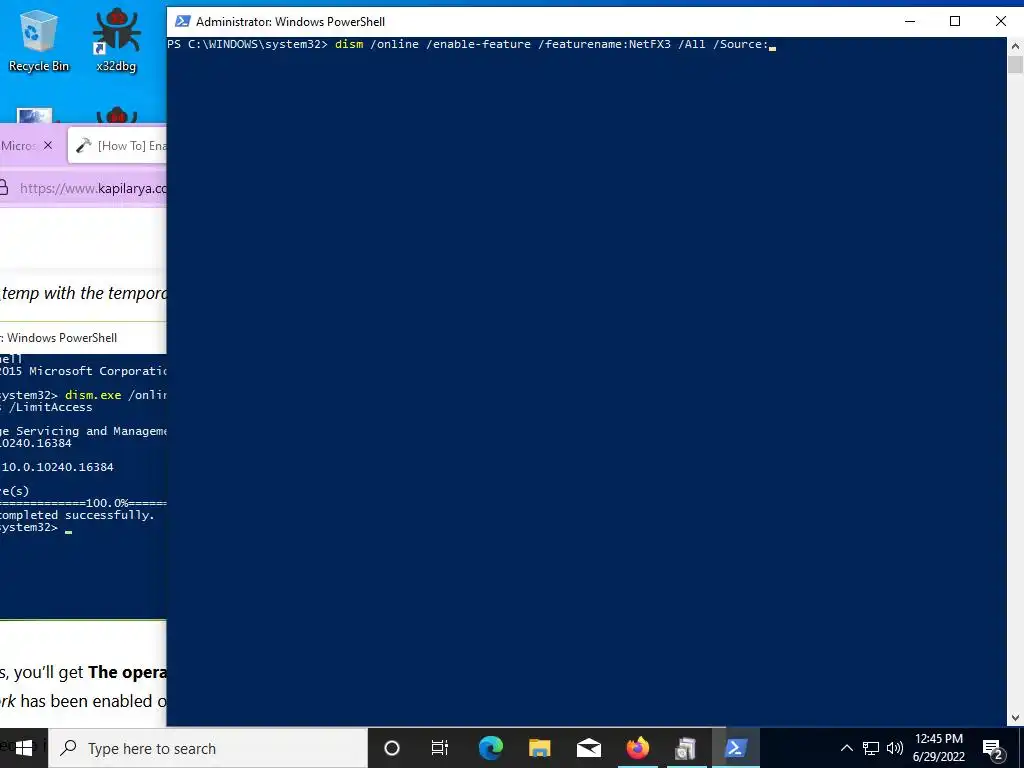Open the notification center icon

click(x=993, y=748)
